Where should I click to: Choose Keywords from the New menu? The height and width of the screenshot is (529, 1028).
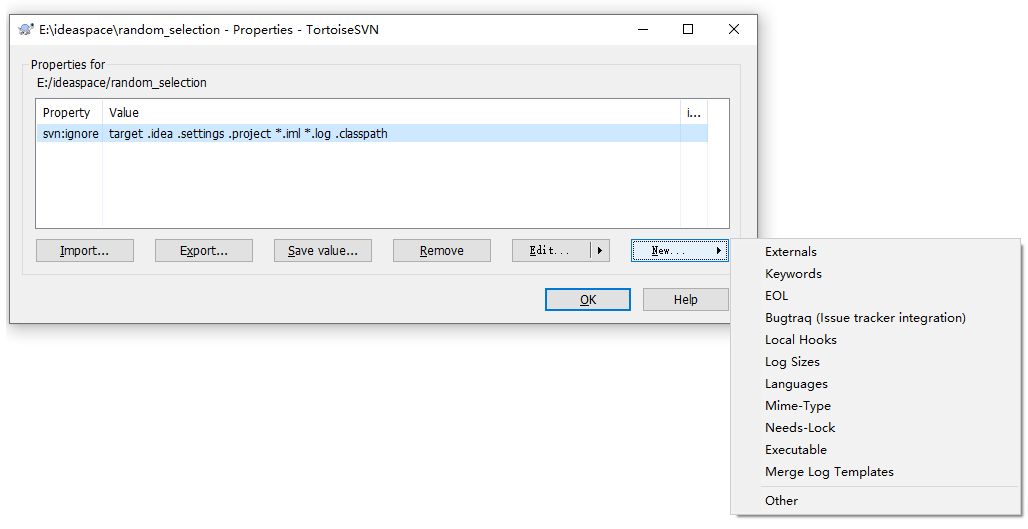[876, 274]
